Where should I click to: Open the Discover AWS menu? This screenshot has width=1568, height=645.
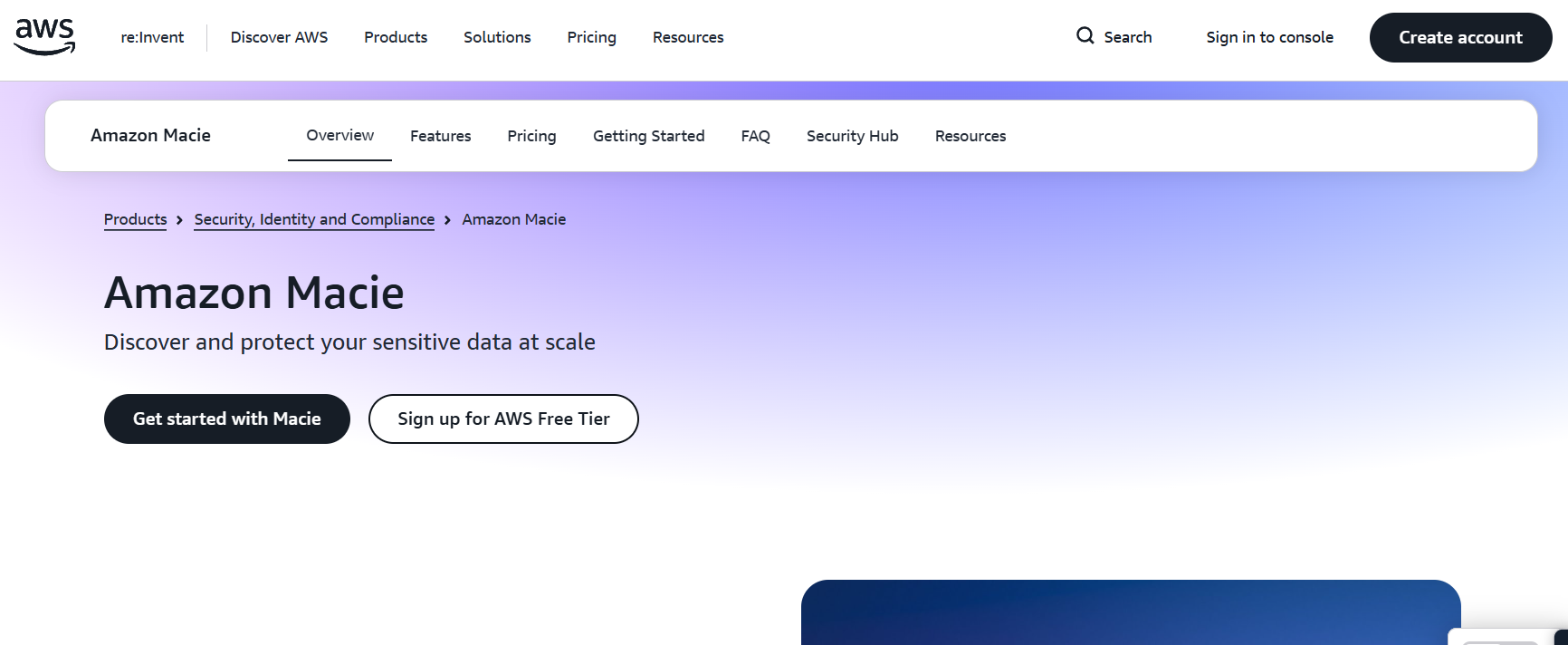279,37
